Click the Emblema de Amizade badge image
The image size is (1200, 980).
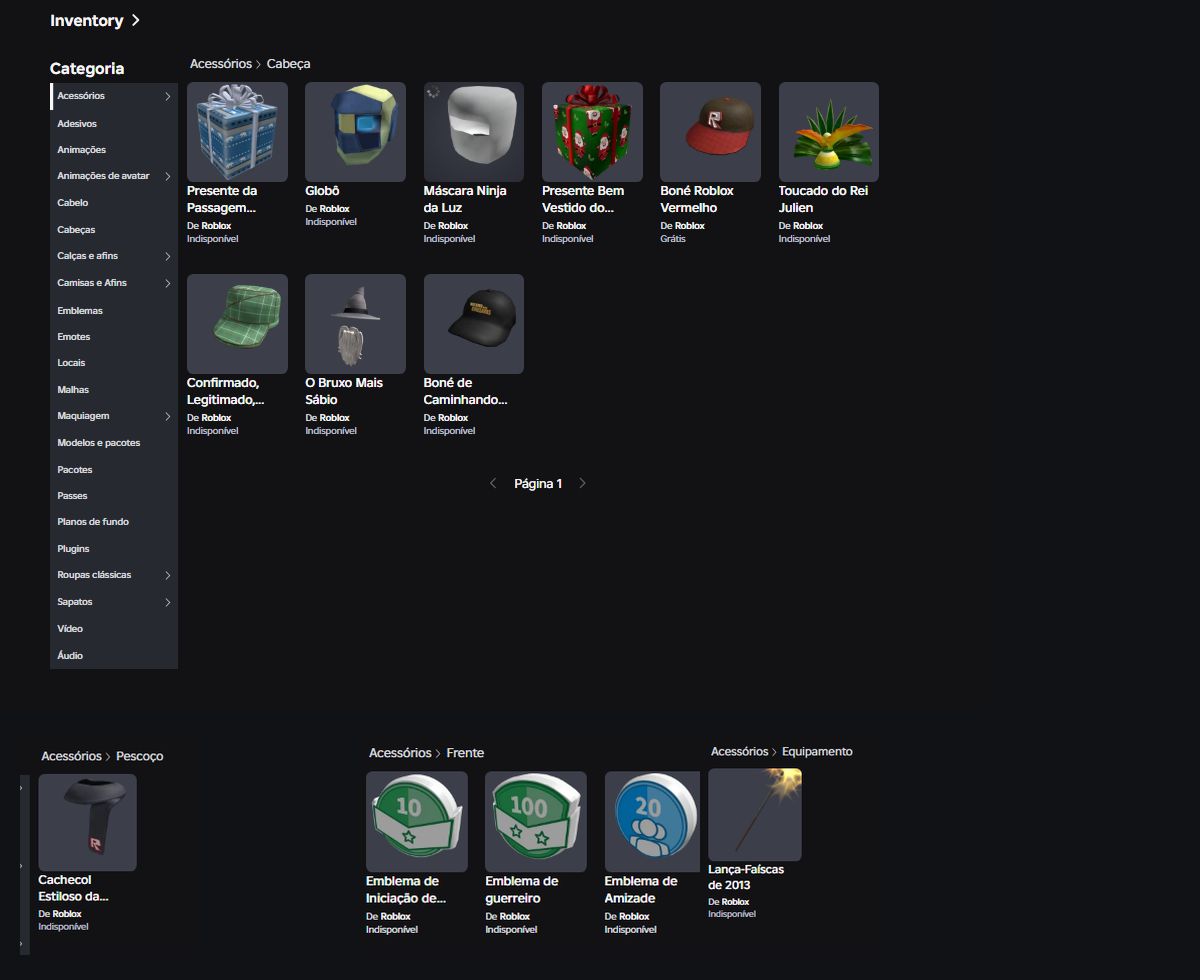[652, 822]
